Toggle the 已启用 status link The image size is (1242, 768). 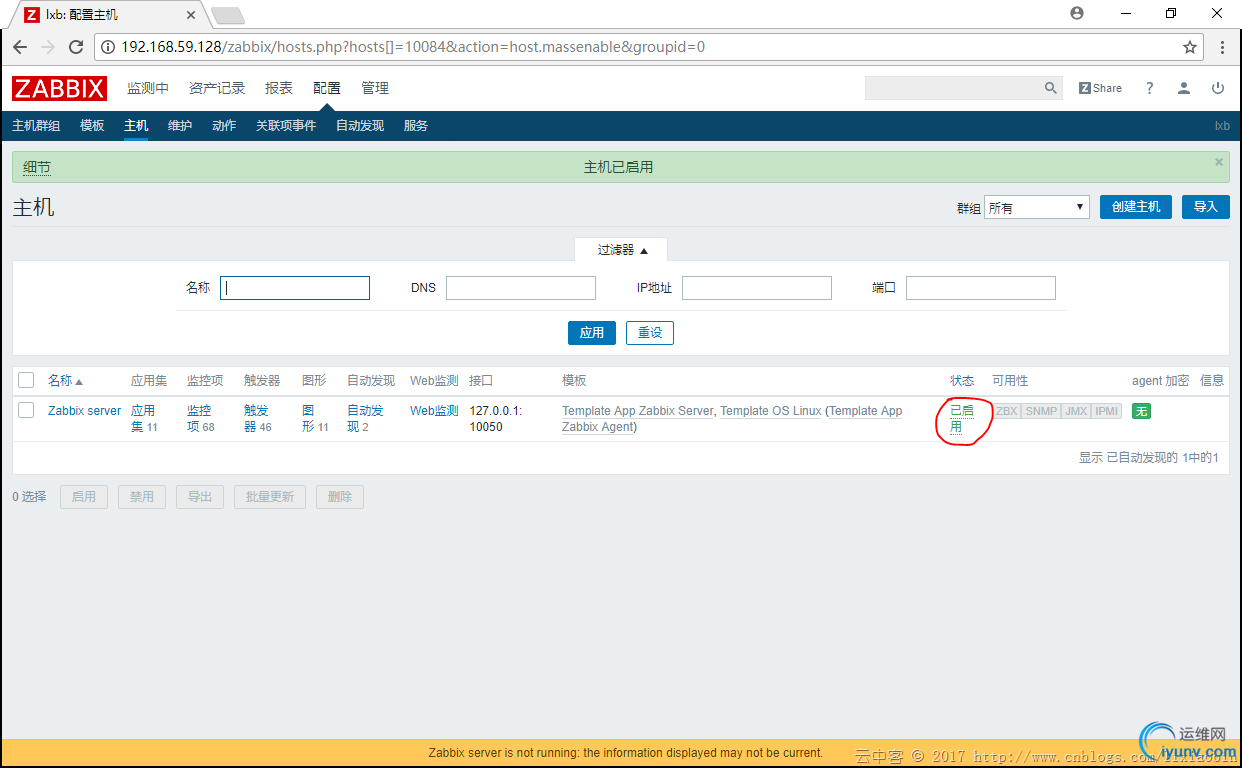click(962, 418)
